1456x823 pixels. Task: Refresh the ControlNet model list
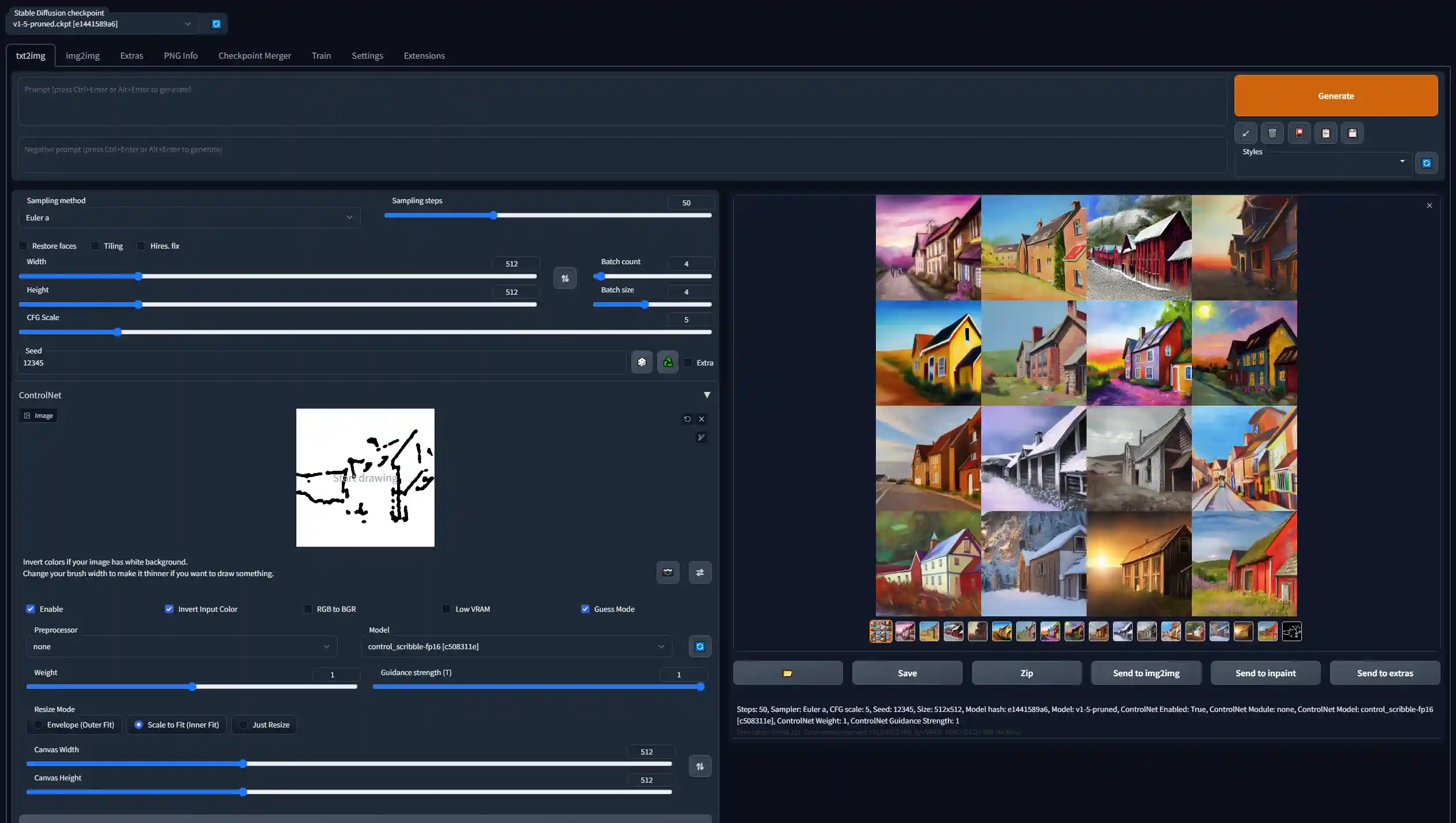(x=700, y=646)
